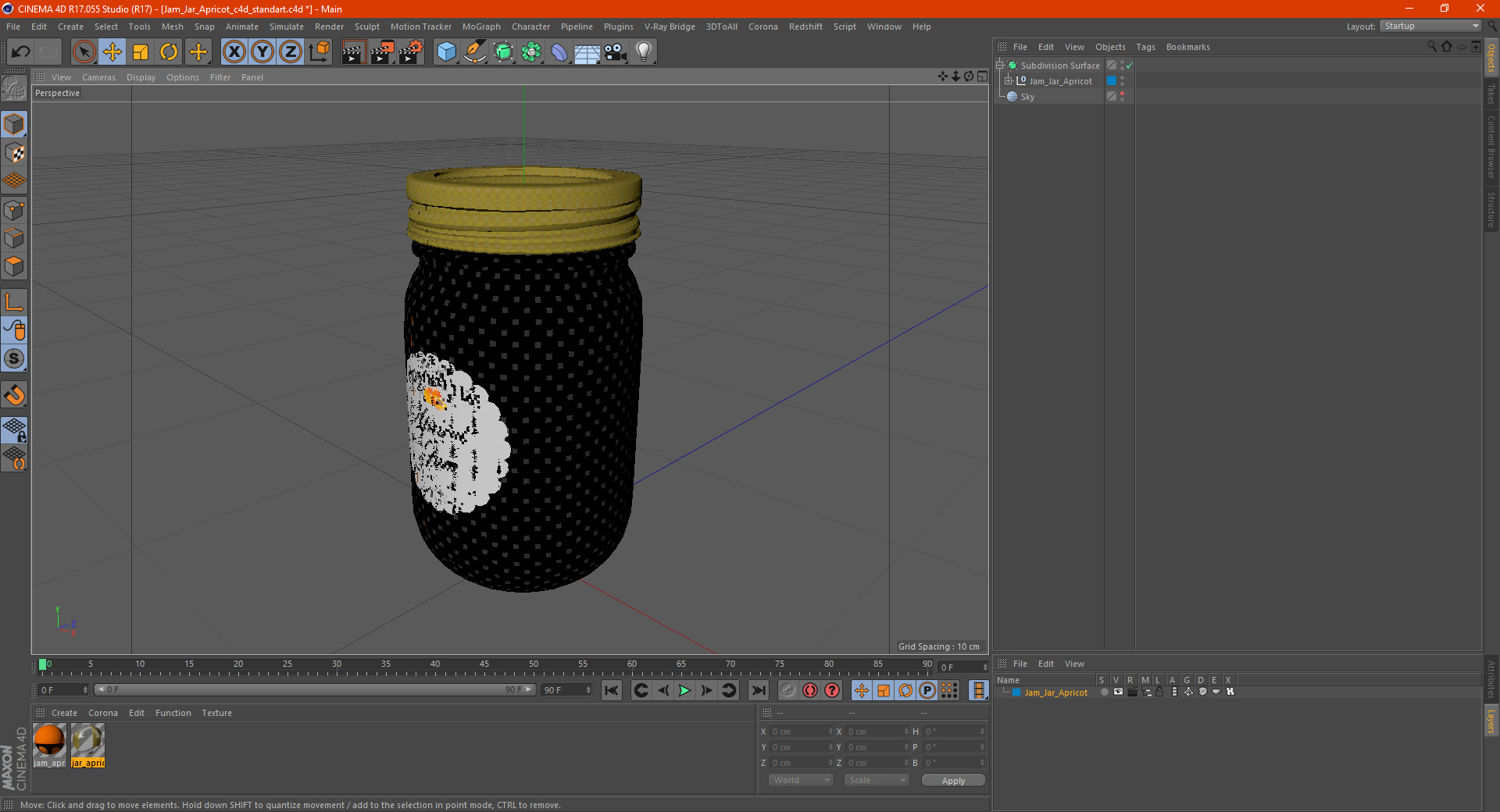
Task: Select the Sky object in Object Manager
Action: [1027, 97]
